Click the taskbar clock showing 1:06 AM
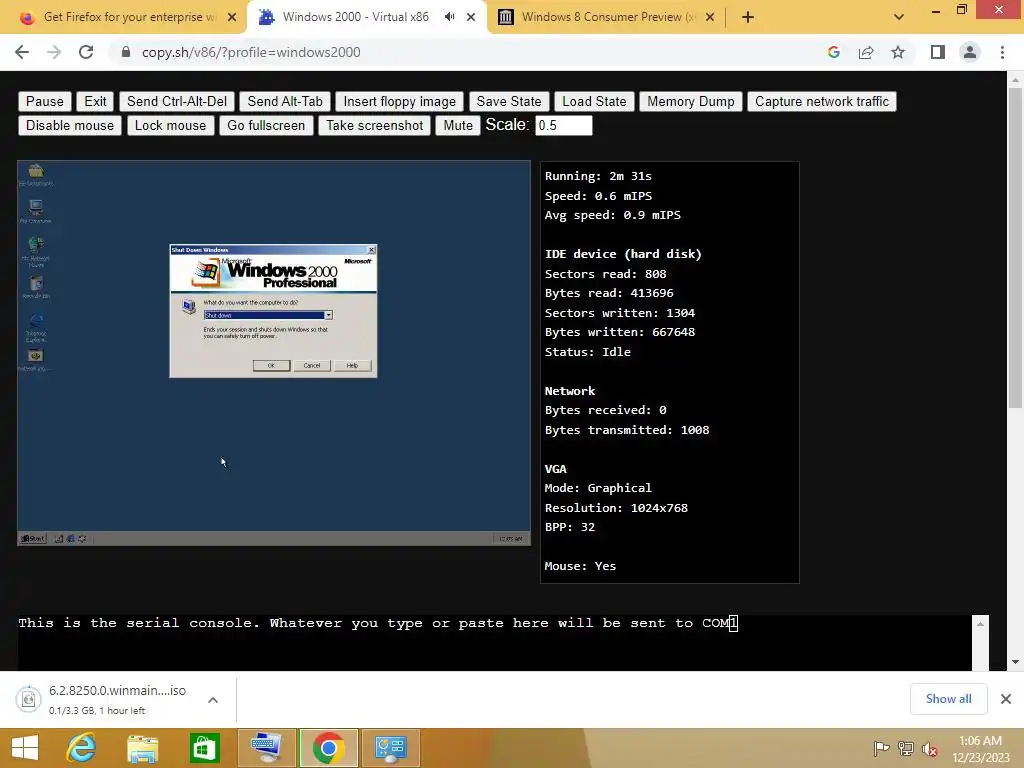The height and width of the screenshot is (768, 1024). (980, 748)
